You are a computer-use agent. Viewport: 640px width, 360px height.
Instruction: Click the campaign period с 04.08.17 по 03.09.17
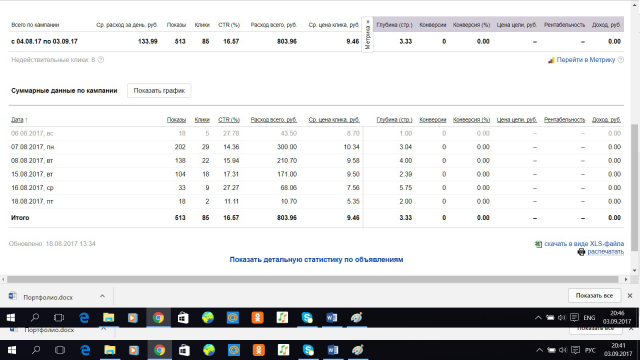pos(44,41)
